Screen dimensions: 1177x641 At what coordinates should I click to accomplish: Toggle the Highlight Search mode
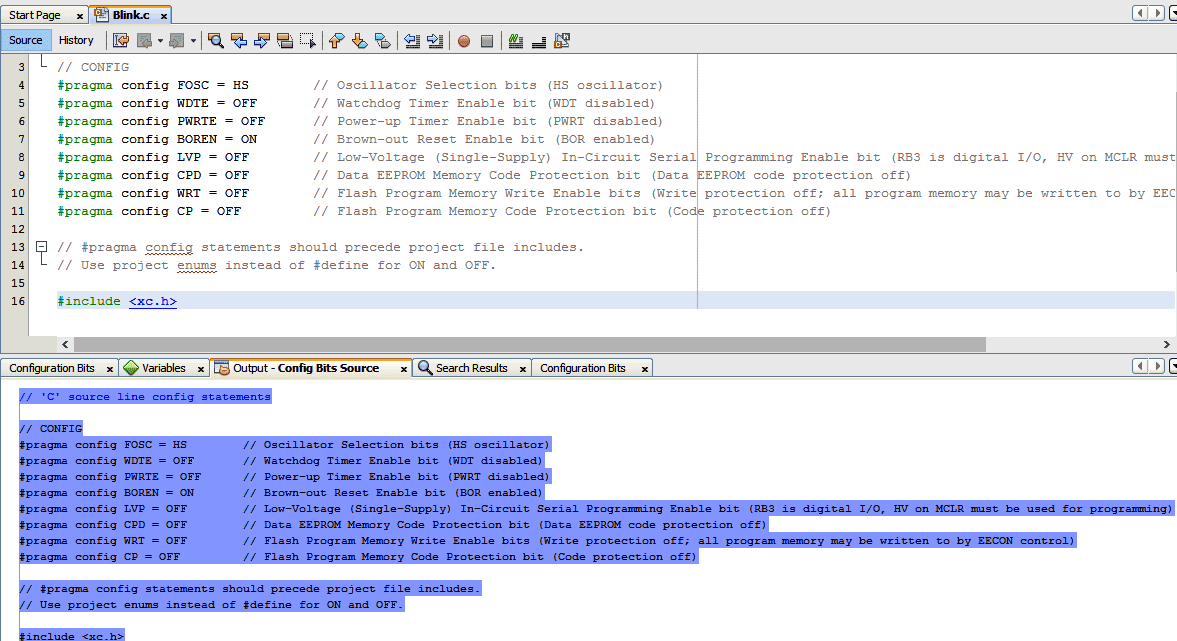(x=284, y=40)
